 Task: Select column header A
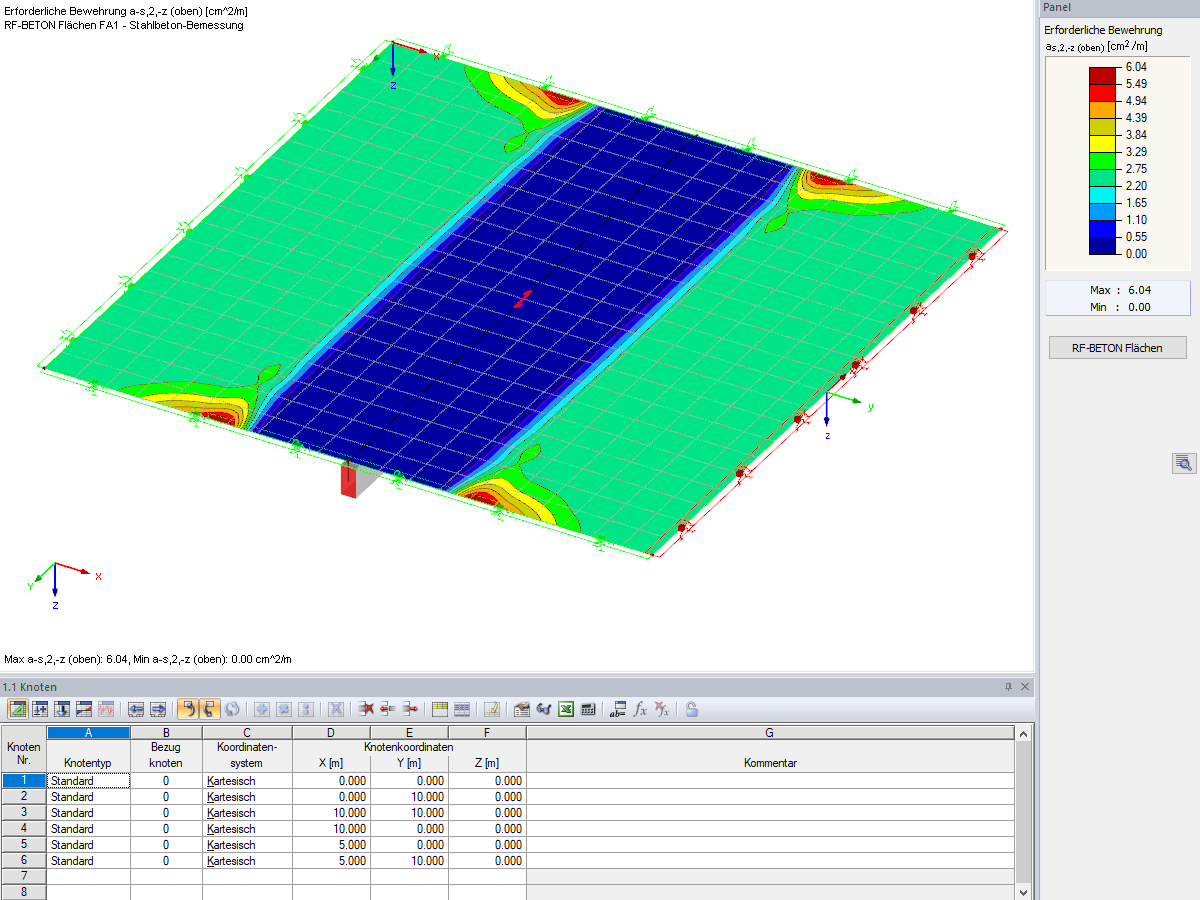[x=89, y=733]
